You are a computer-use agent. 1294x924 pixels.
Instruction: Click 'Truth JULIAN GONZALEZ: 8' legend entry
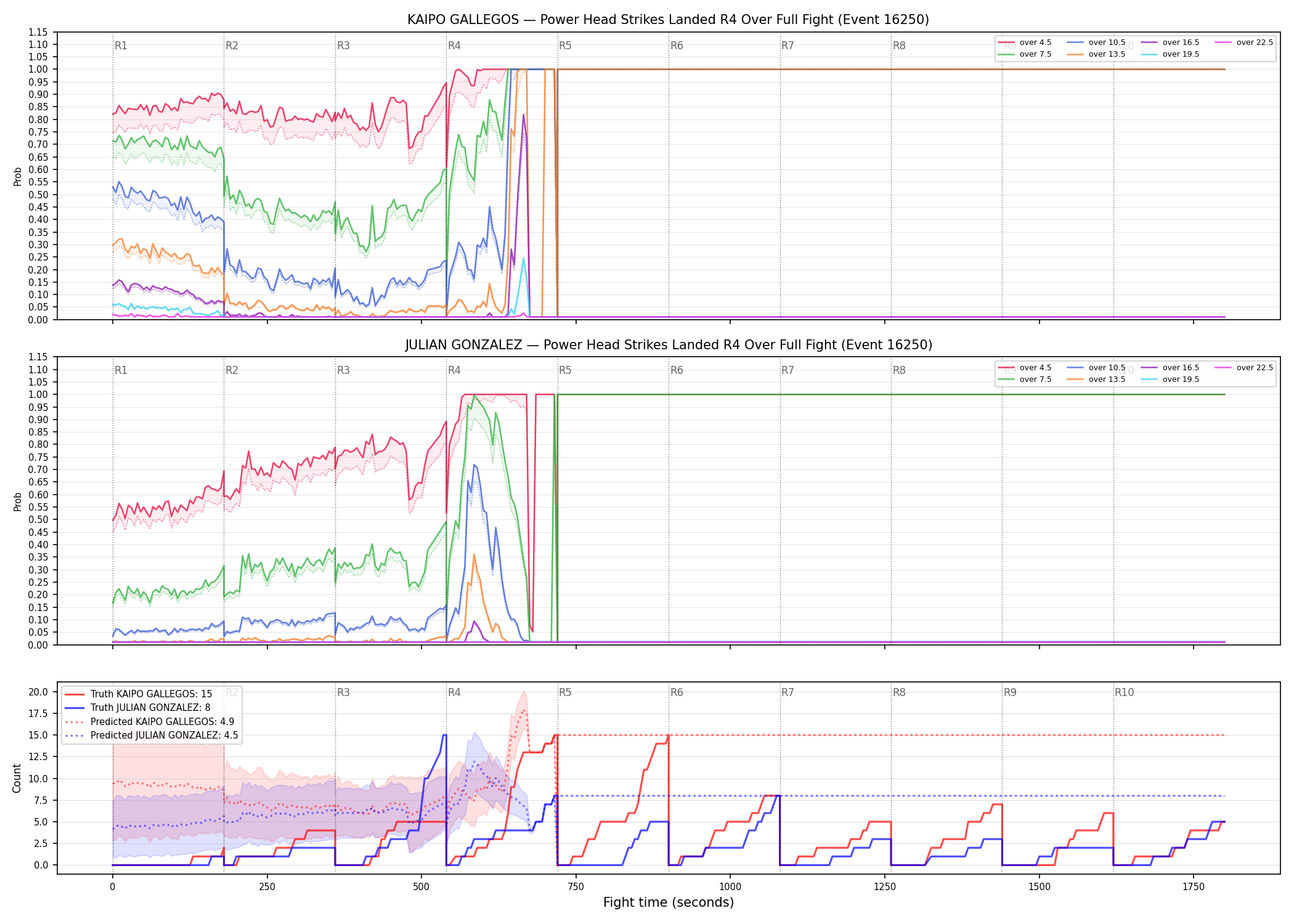pos(137,708)
